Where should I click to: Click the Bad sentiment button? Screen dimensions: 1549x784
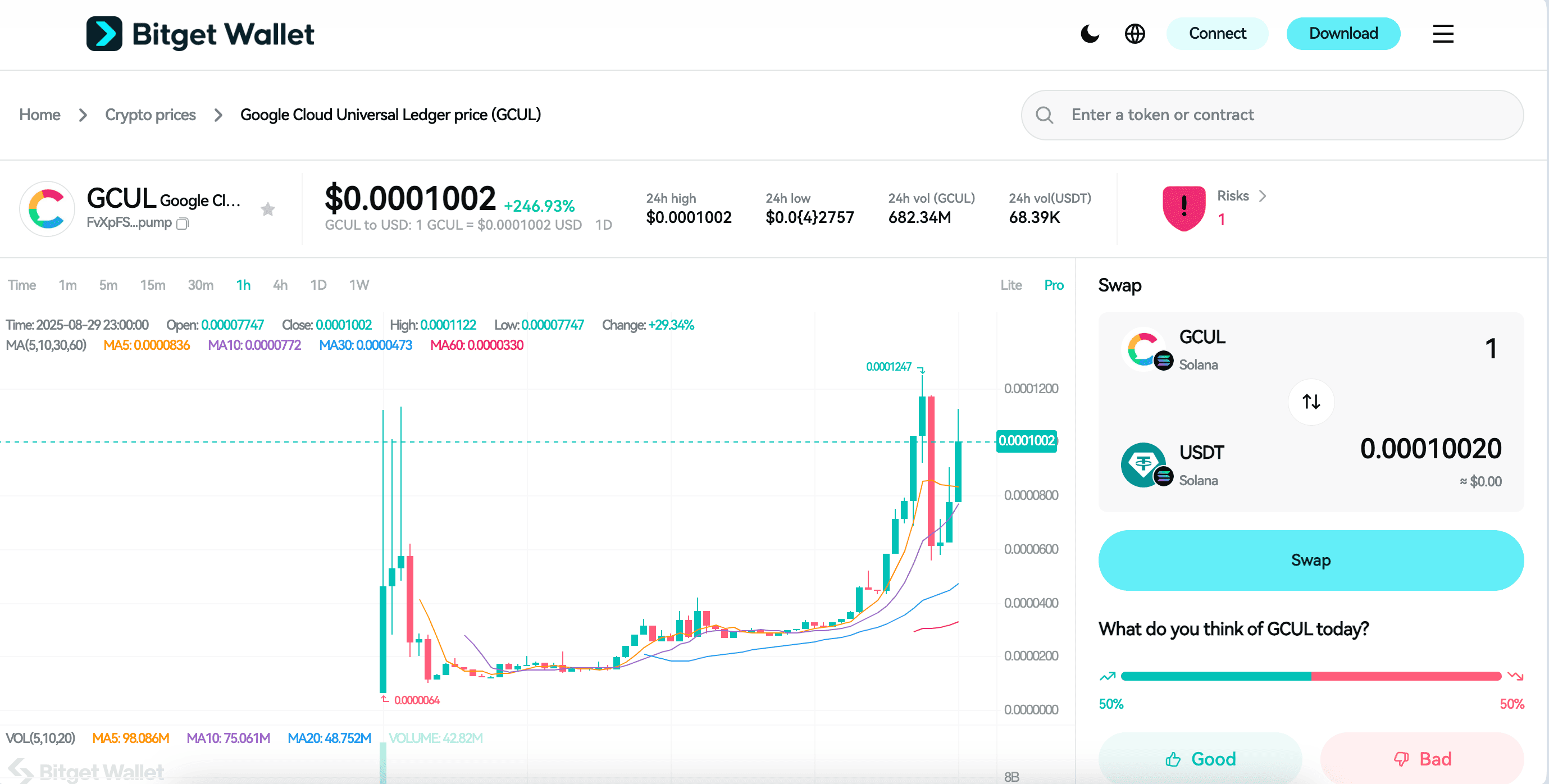1422,758
